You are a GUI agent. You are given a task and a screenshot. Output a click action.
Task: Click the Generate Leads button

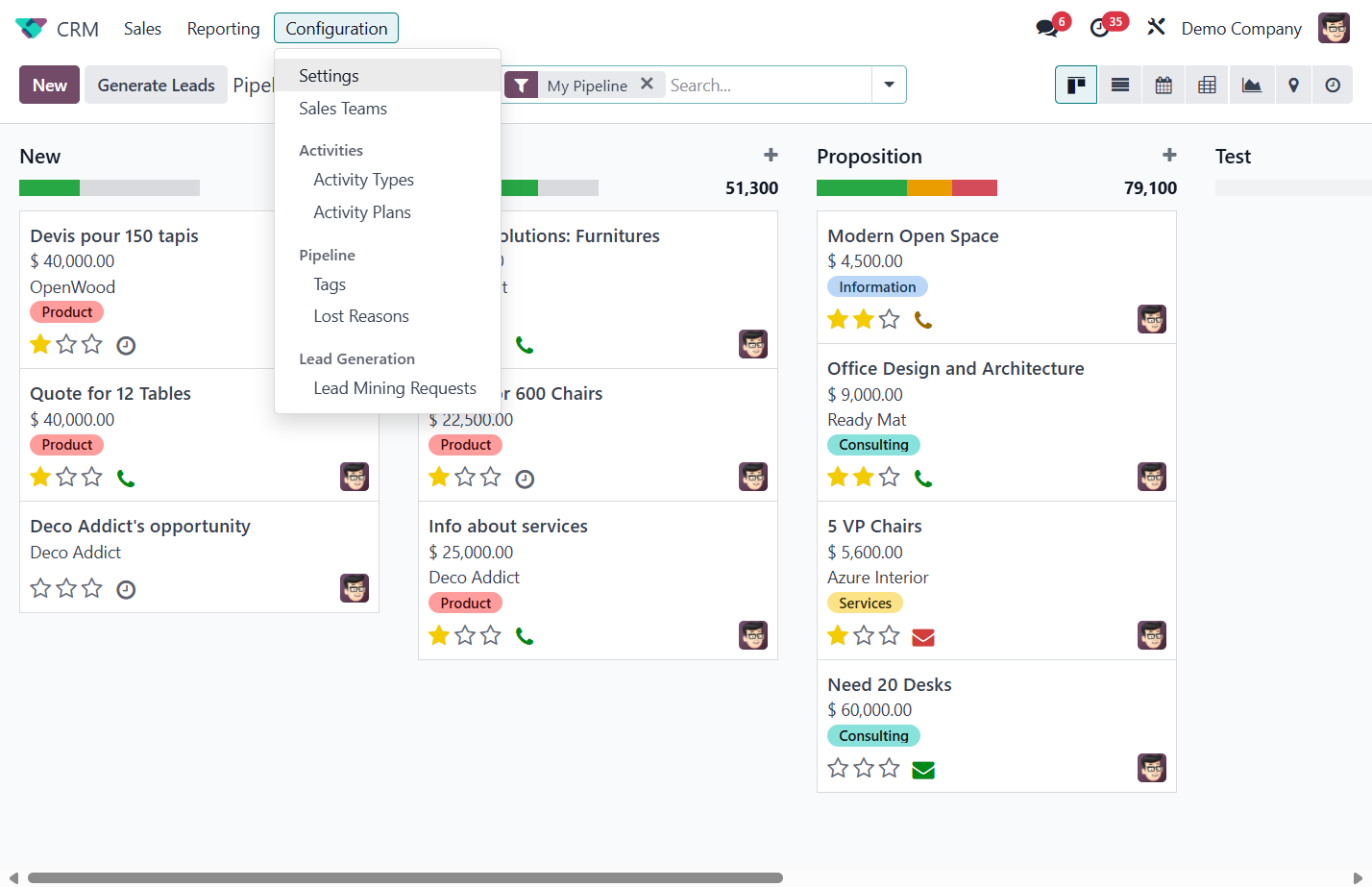coord(156,85)
